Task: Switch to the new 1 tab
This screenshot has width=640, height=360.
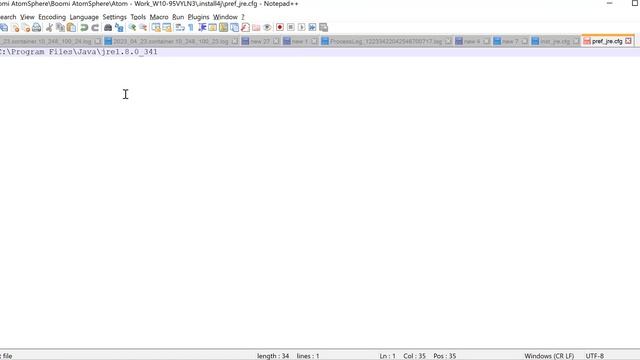Action: click(300, 41)
